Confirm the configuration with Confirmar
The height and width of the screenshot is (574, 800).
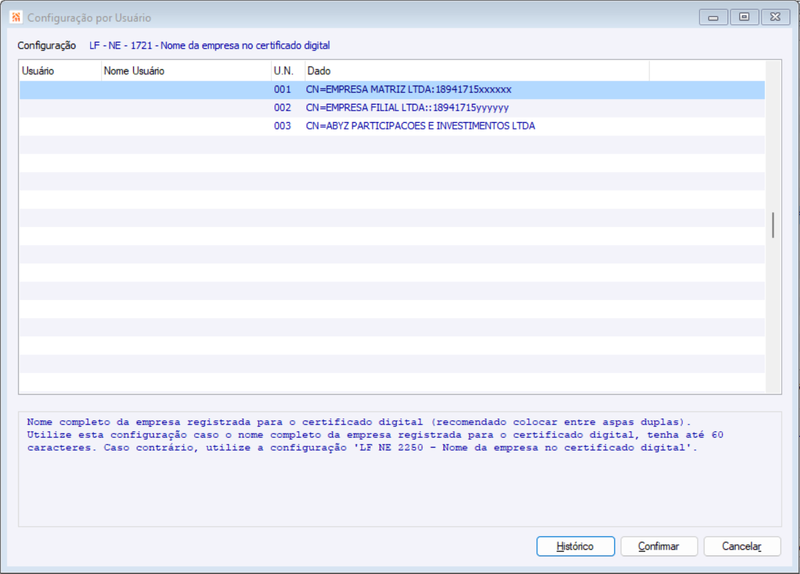click(x=659, y=546)
